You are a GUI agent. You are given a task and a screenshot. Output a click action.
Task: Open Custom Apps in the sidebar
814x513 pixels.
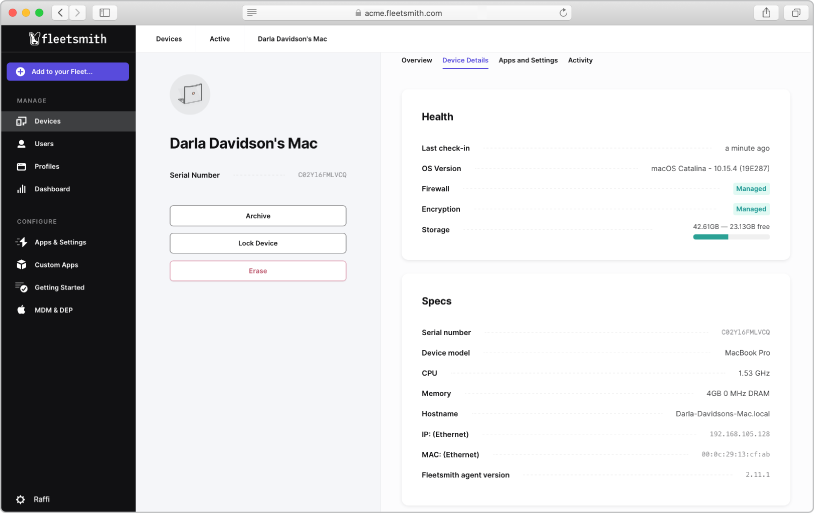pyautogui.click(x=68, y=265)
